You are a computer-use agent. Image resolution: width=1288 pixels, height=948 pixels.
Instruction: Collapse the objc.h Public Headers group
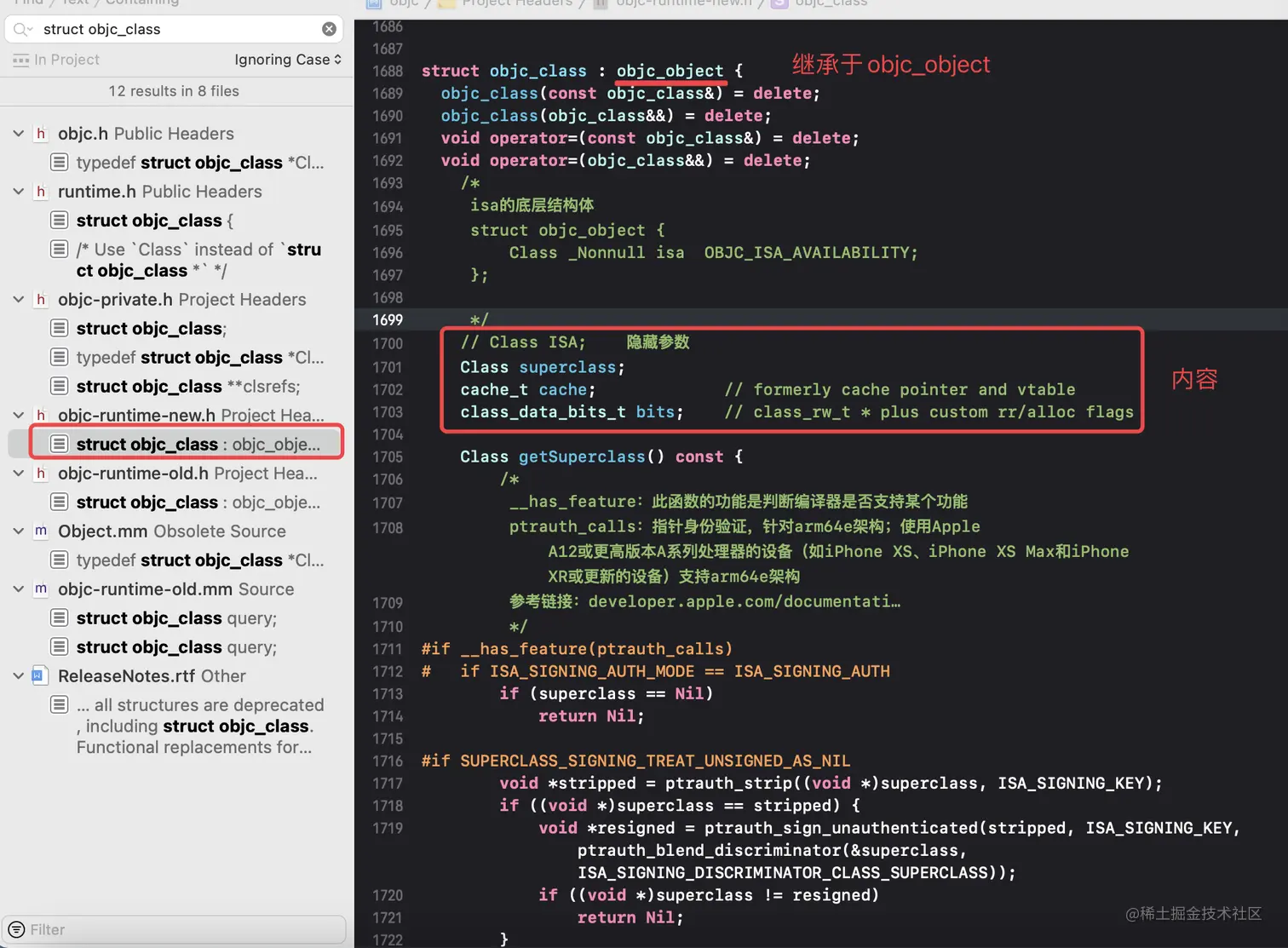pos(19,134)
